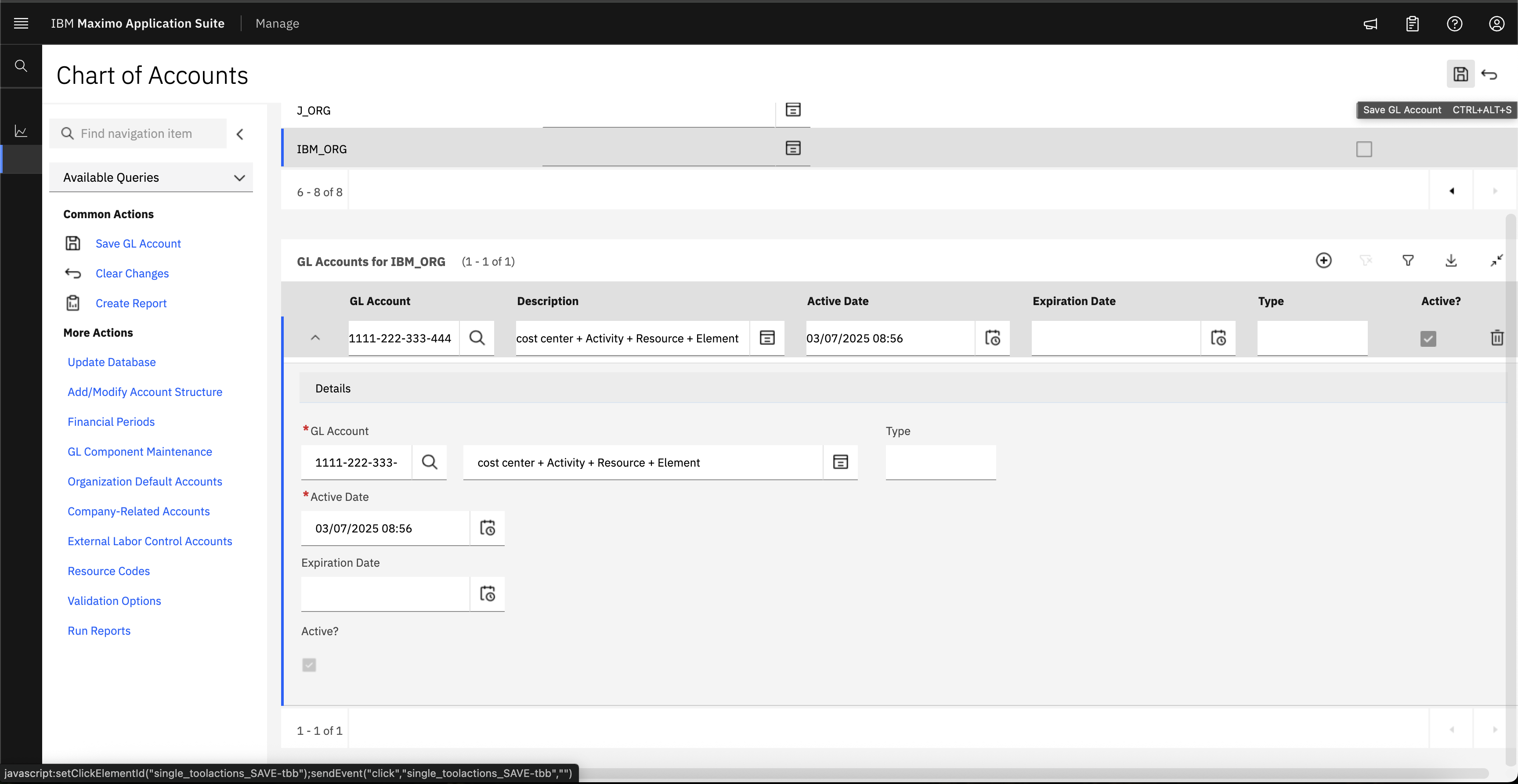Screen dimensions: 1518x784
Task: Open the help question mark icon
Action: pyautogui.click(x=1454, y=24)
